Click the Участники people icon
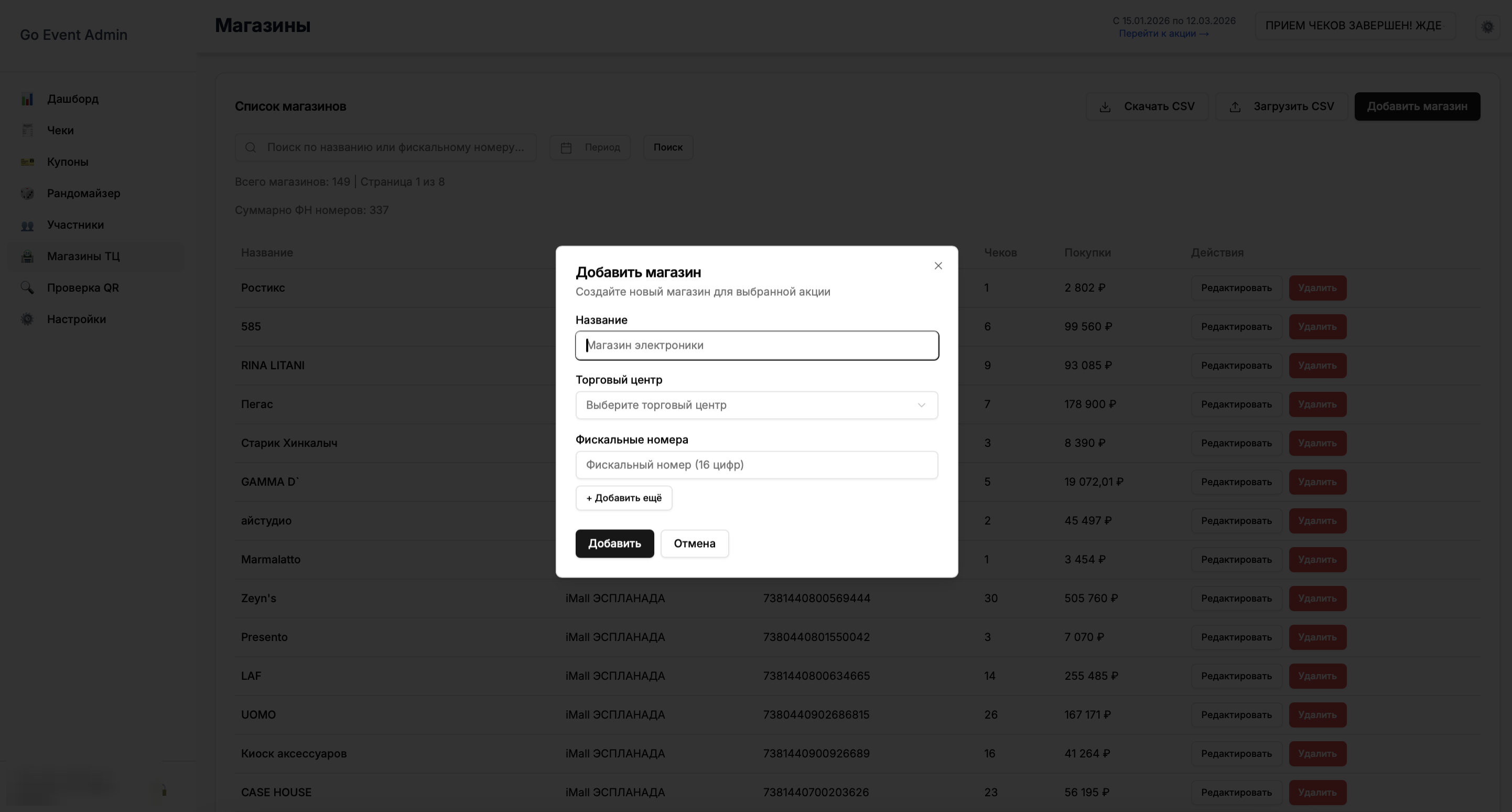Screen dimensions: 1512x812 click(27, 225)
